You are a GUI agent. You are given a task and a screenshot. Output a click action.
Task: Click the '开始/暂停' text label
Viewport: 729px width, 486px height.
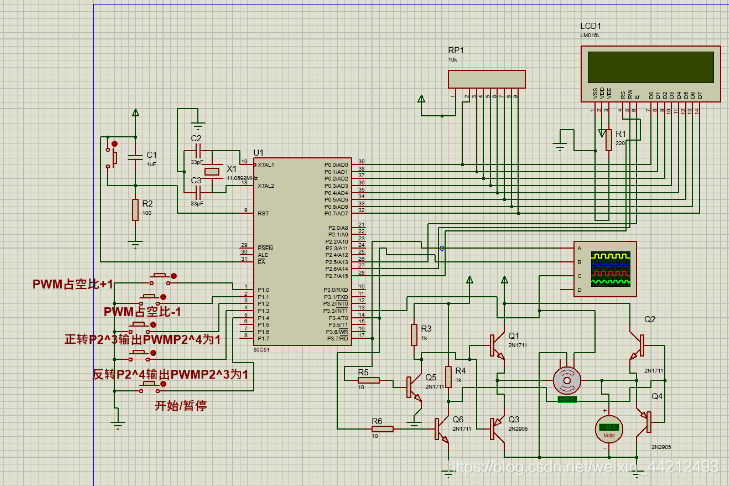(181, 406)
